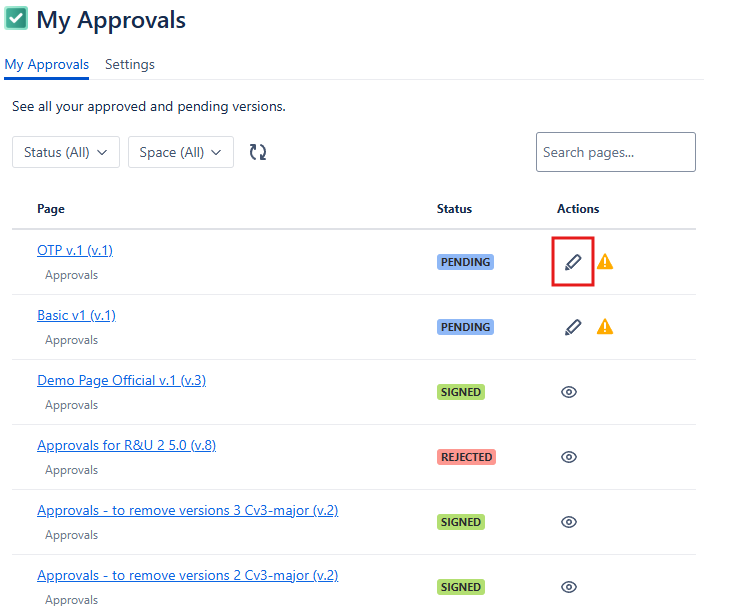The image size is (745, 607).
Task: Open Approvals for R&U 2 5.0 (v.8) link
Action: point(126,445)
